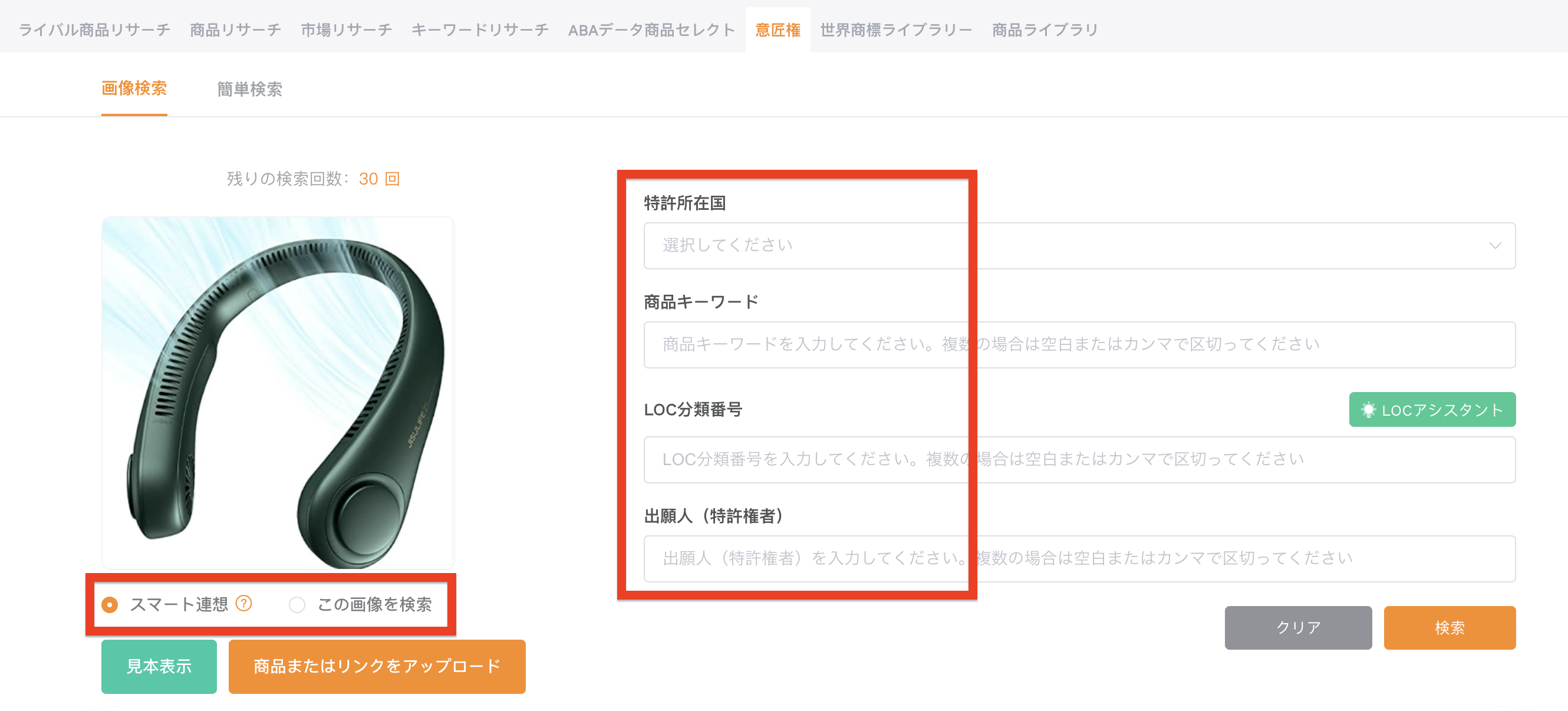This screenshot has height=711, width=1568.
Task: Open ABAデータ商品セレクト tab
Action: (x=651, y=30)
